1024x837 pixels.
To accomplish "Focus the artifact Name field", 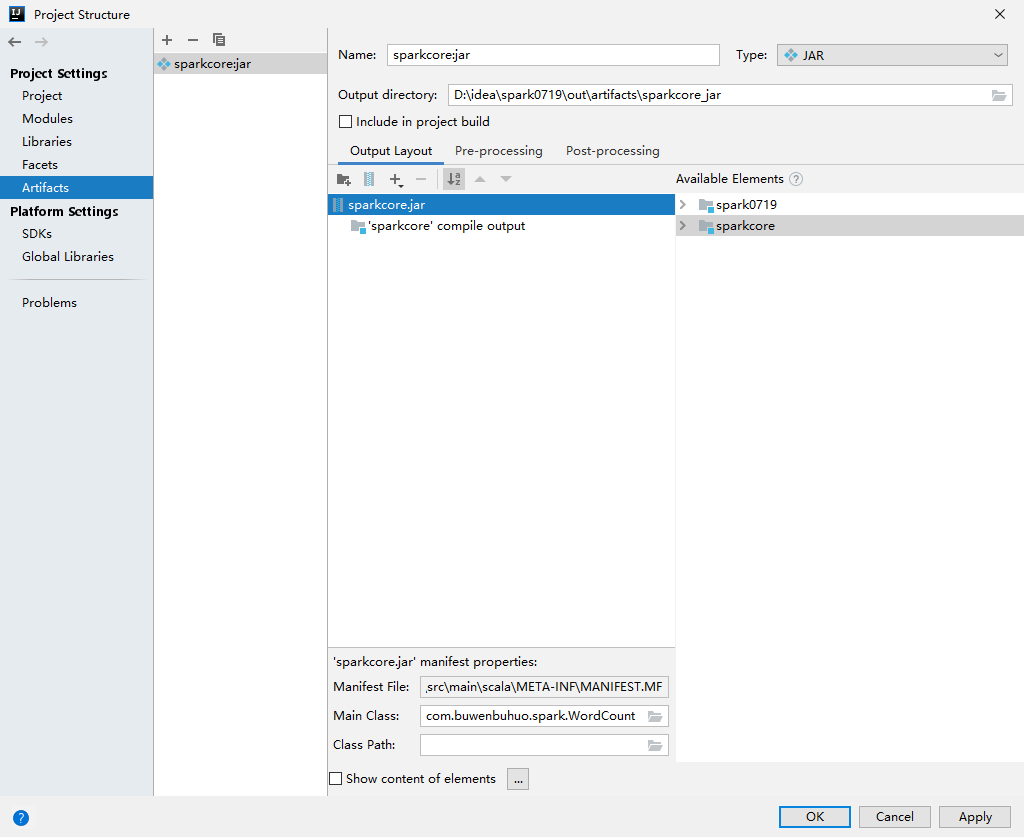I will coord(553,55).
